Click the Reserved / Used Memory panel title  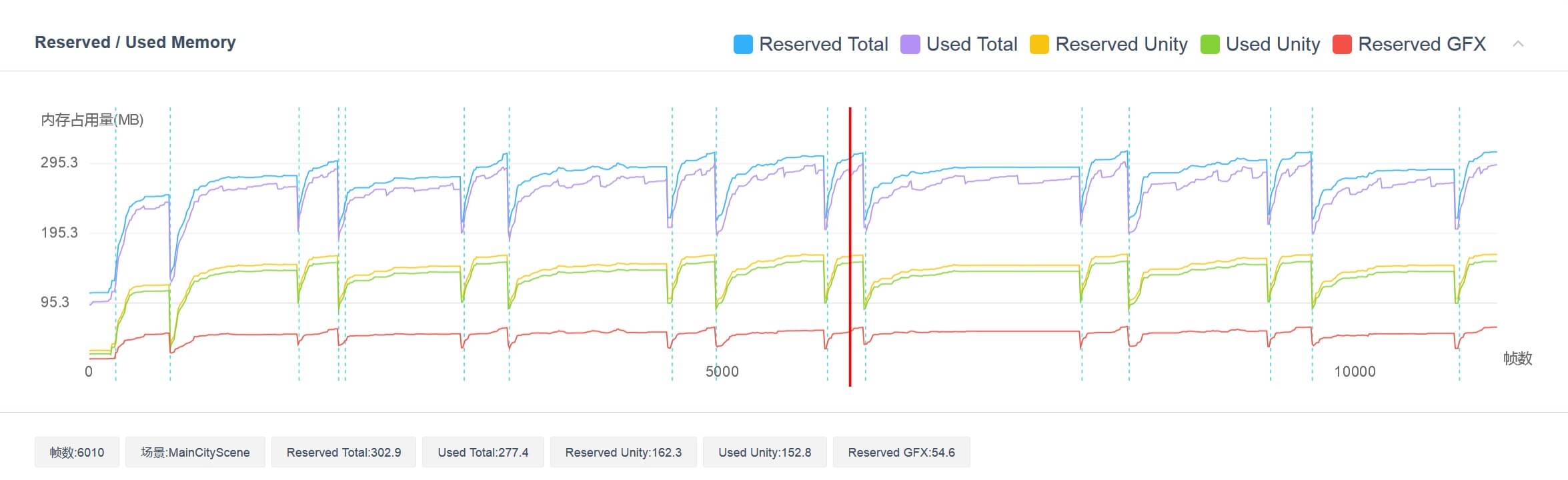click(135, 43)
